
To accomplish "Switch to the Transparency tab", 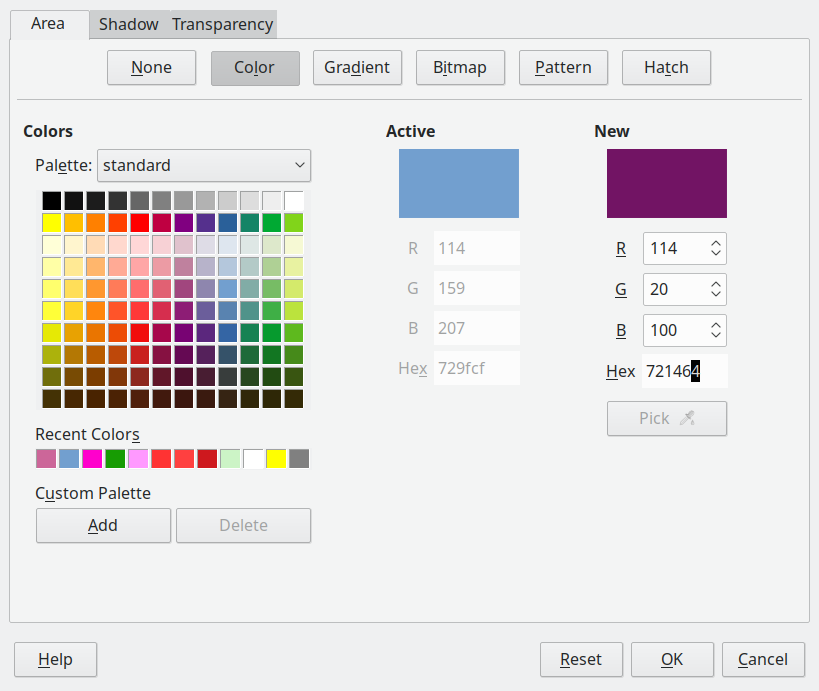I will 221,24.
